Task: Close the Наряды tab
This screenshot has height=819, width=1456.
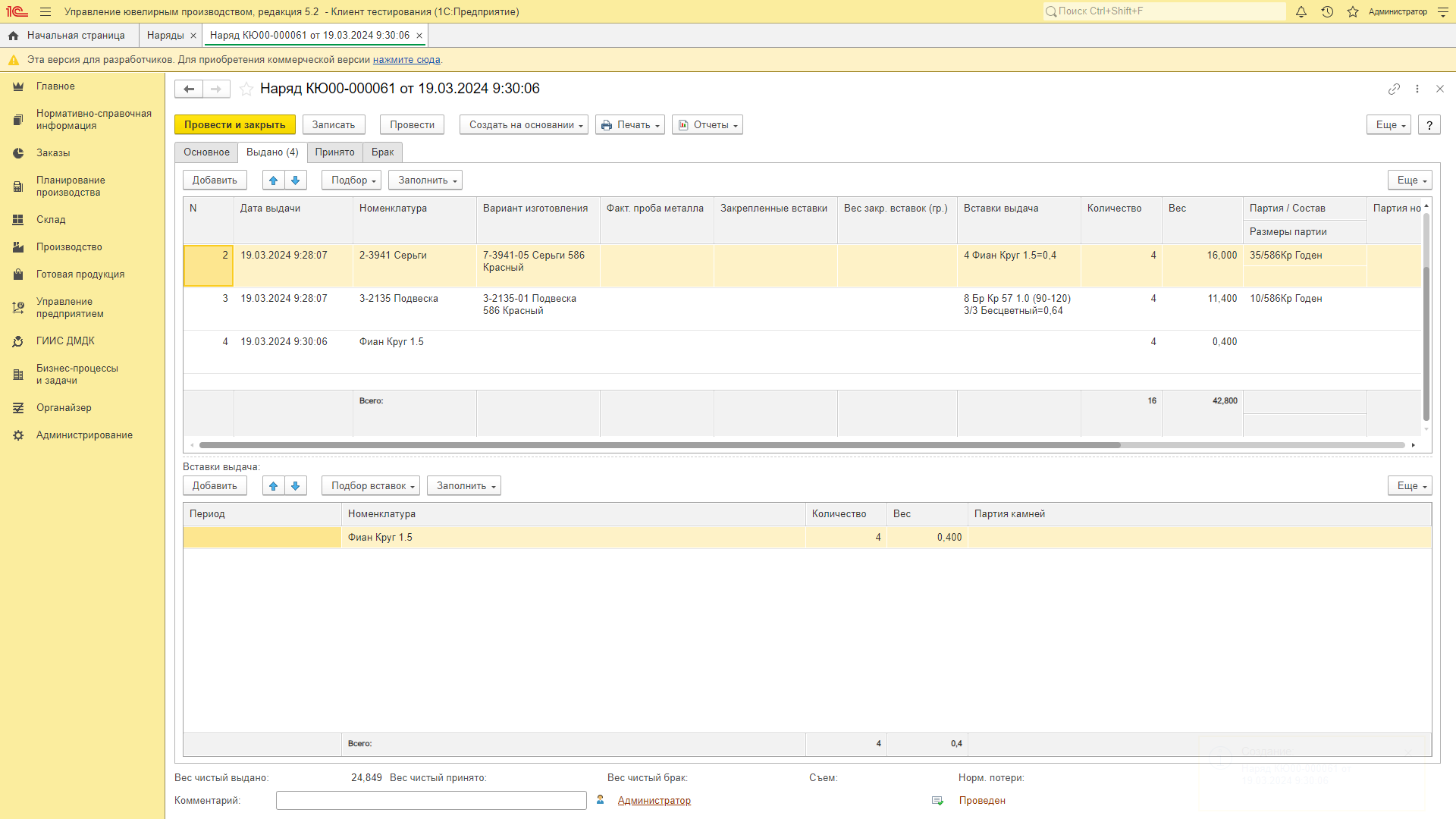Action: click(193, 36)
